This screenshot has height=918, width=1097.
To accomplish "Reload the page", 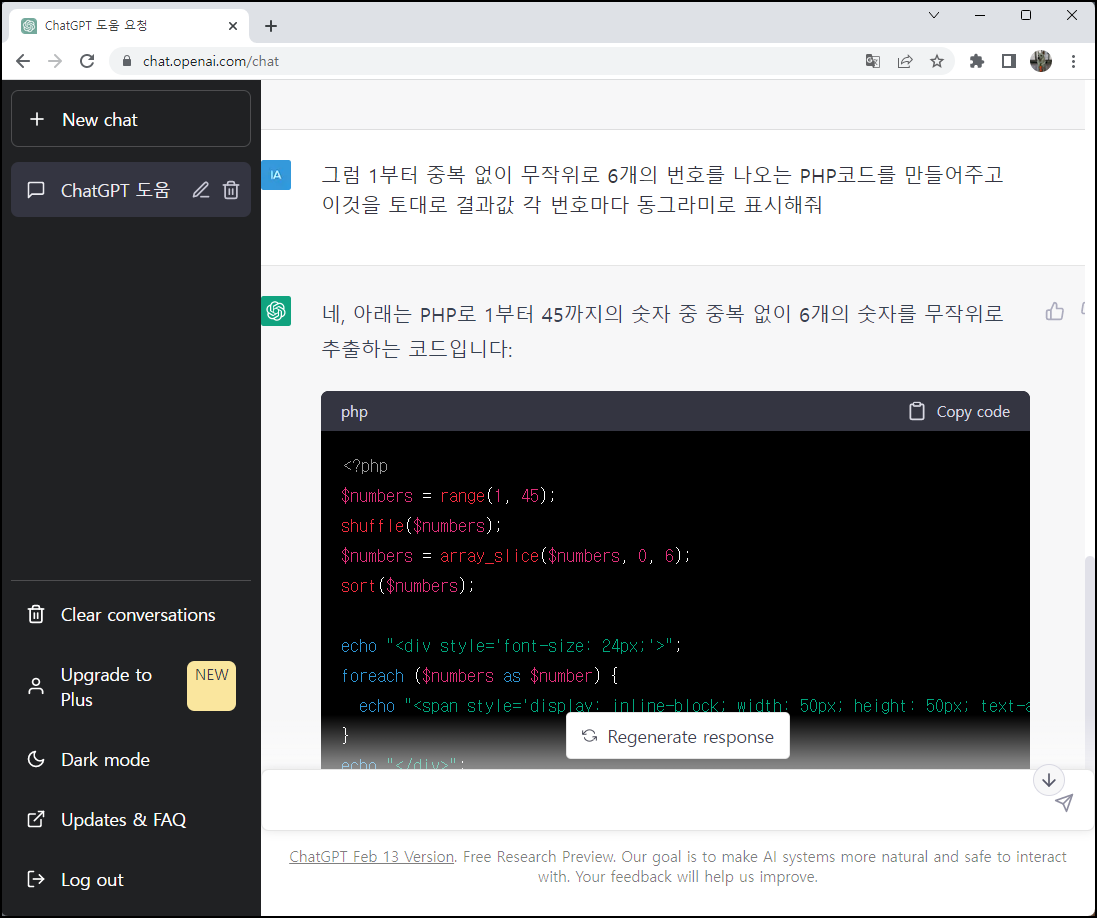I will pyautogui.click(x=87, y=61).
